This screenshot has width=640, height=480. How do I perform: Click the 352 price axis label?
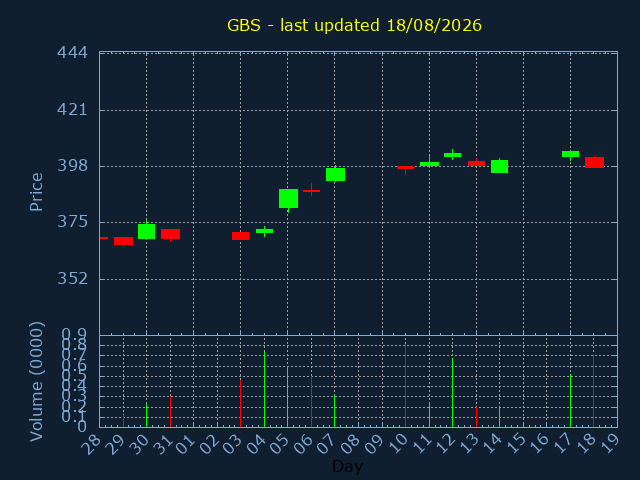pos(72,279)
